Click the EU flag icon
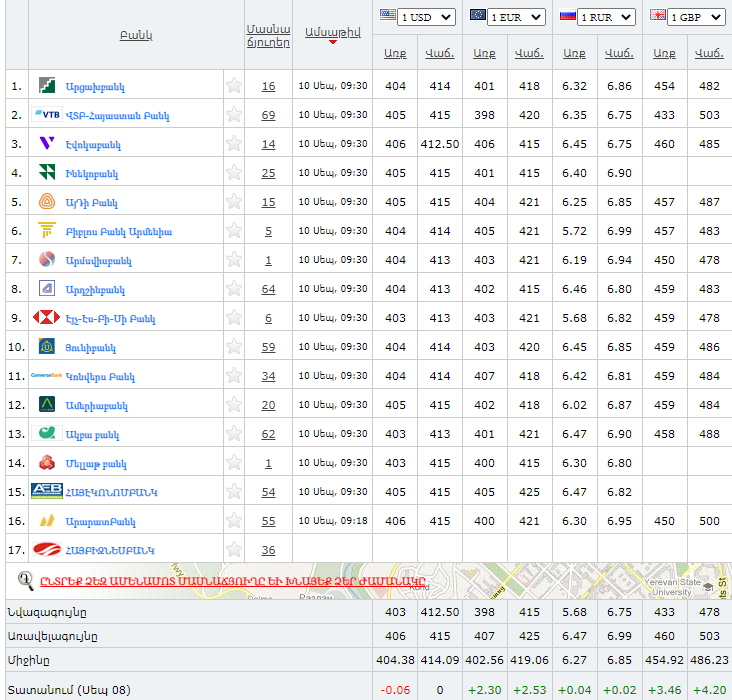This screenshot has width=732, height=700. point(478,14)
